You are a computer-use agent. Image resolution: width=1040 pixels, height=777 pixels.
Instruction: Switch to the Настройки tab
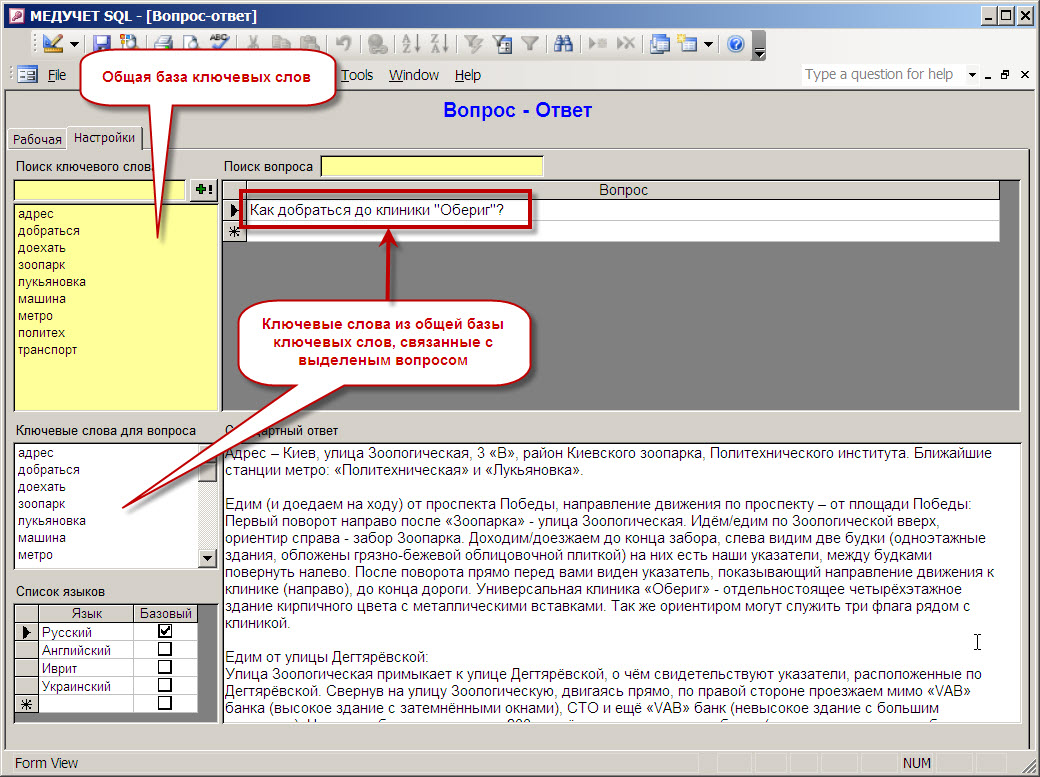point(104,137)
